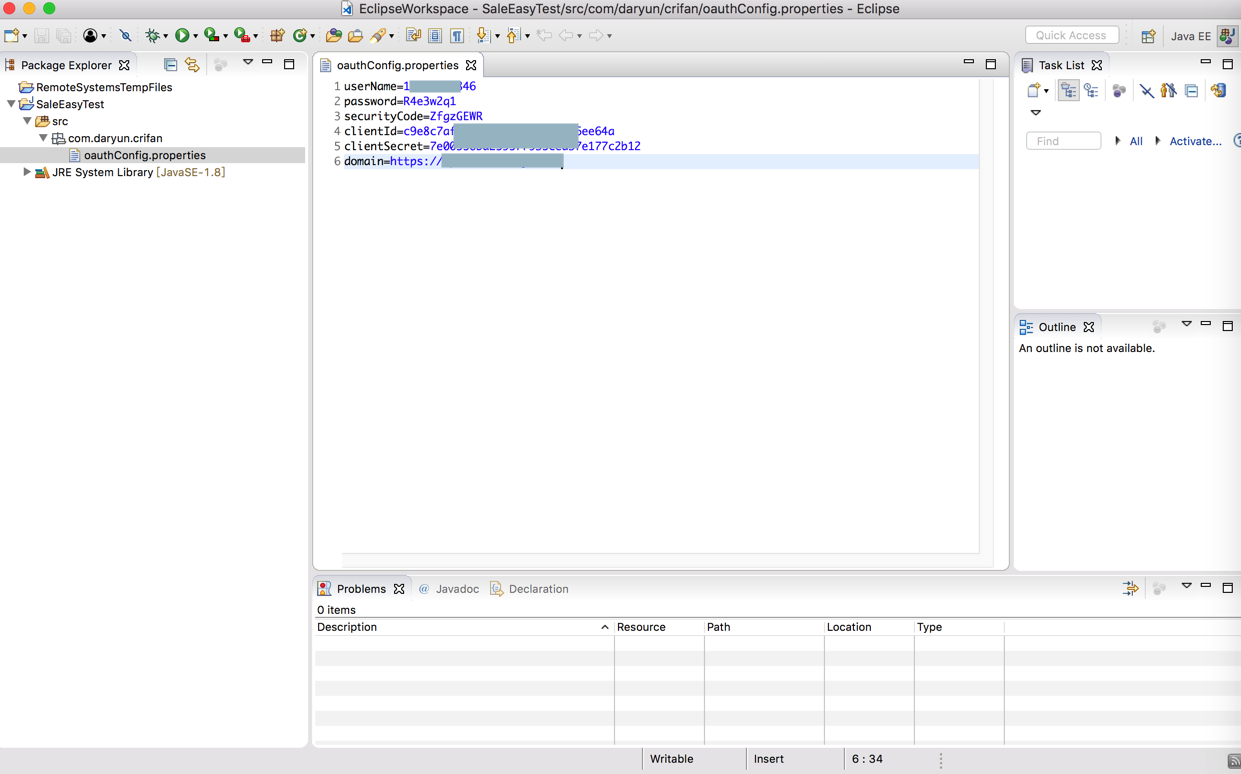Toggle Categorized view in Task List

[1068, 91]
